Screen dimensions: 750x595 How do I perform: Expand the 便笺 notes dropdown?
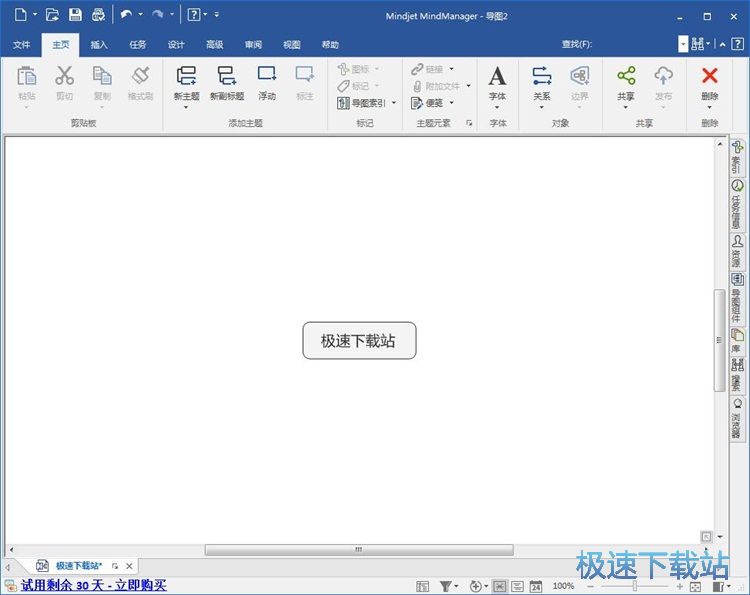click(x=451, y=103)
